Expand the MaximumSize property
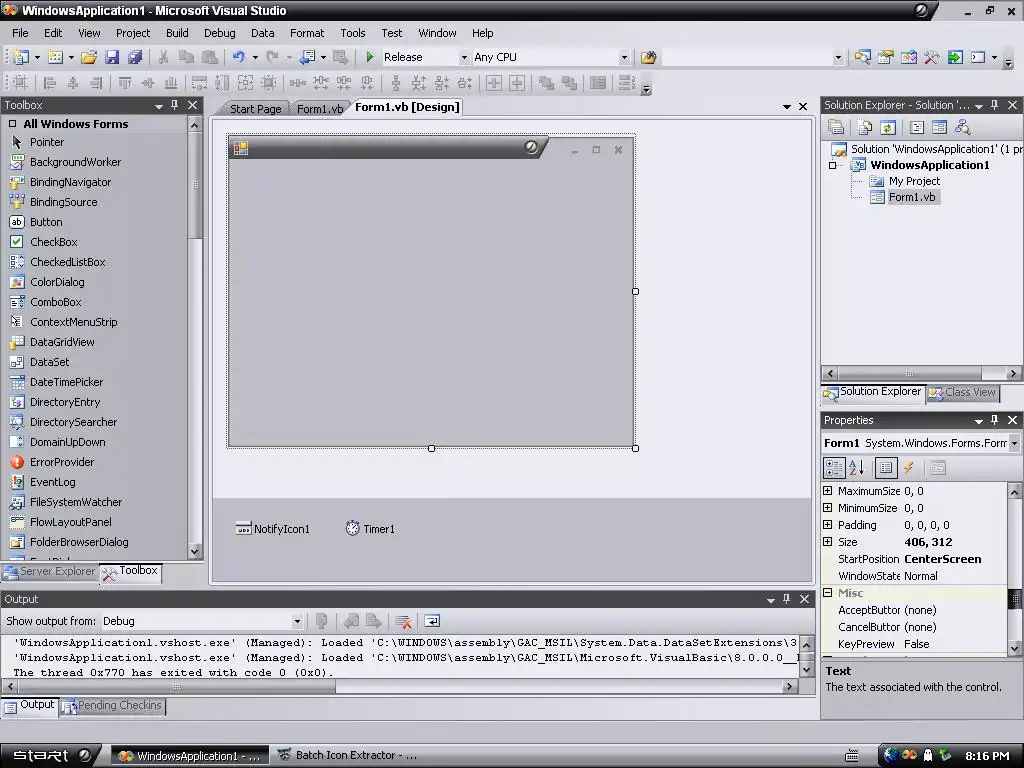Image resolution: width=1024 pixels, height=768 pixels. [827, 490]
